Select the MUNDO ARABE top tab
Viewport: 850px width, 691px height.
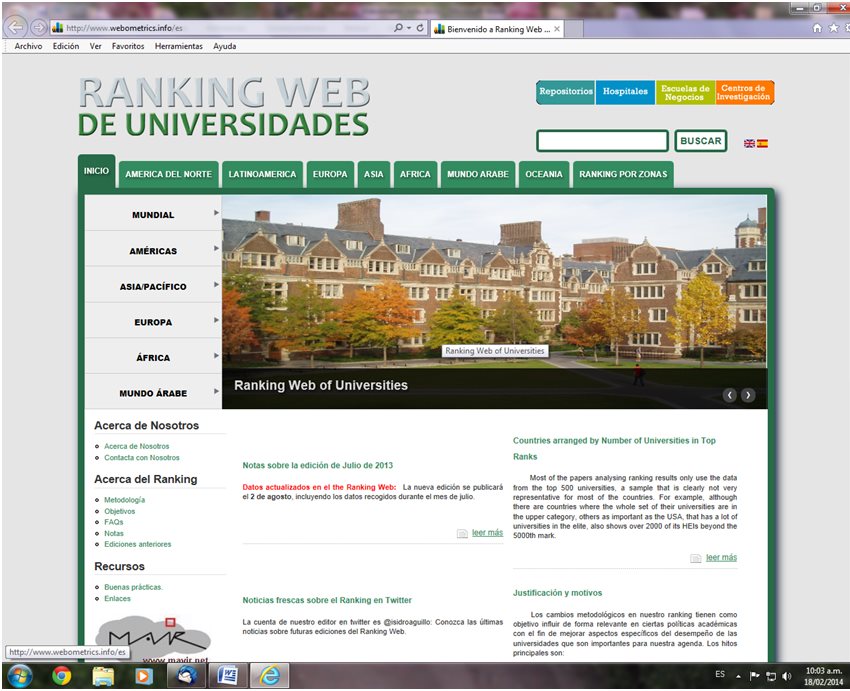(478, 175)
